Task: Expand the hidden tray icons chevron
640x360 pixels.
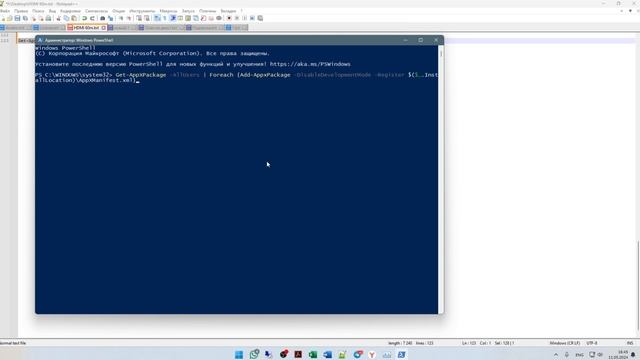Action: point(556,355)
